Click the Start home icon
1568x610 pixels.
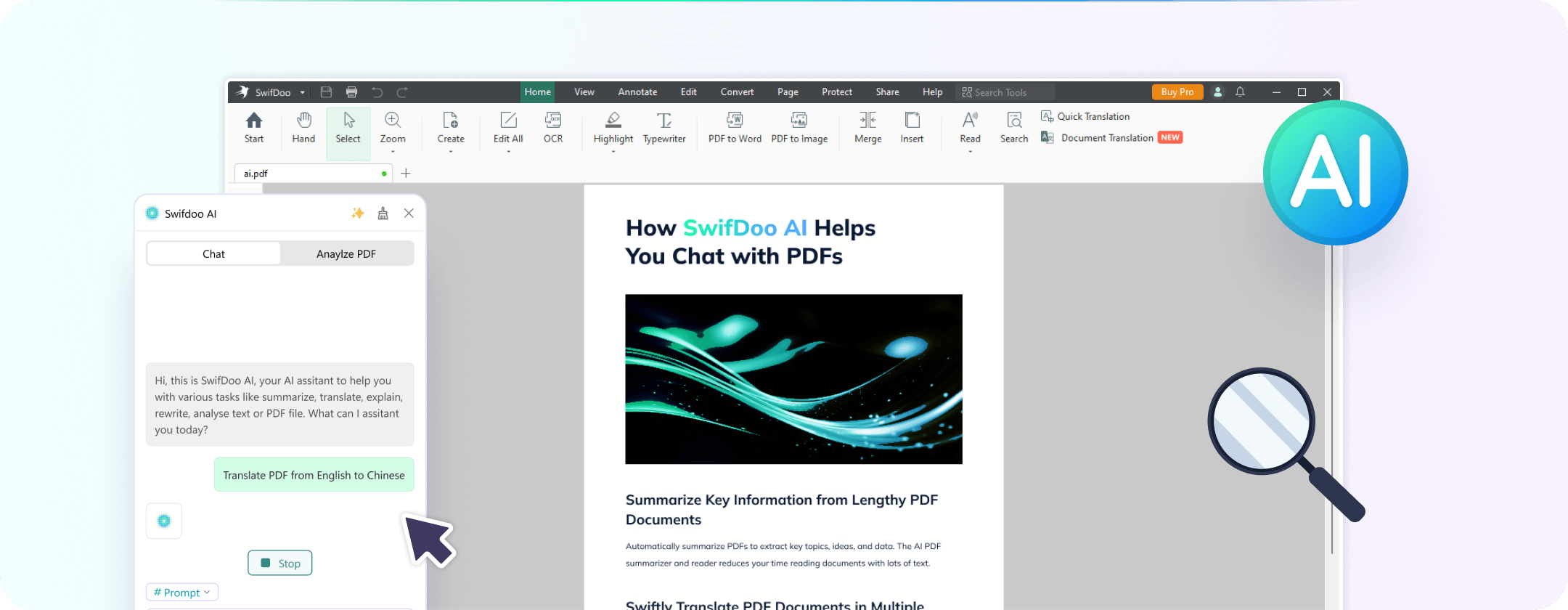pyautogui.click(x=253, y=128)
